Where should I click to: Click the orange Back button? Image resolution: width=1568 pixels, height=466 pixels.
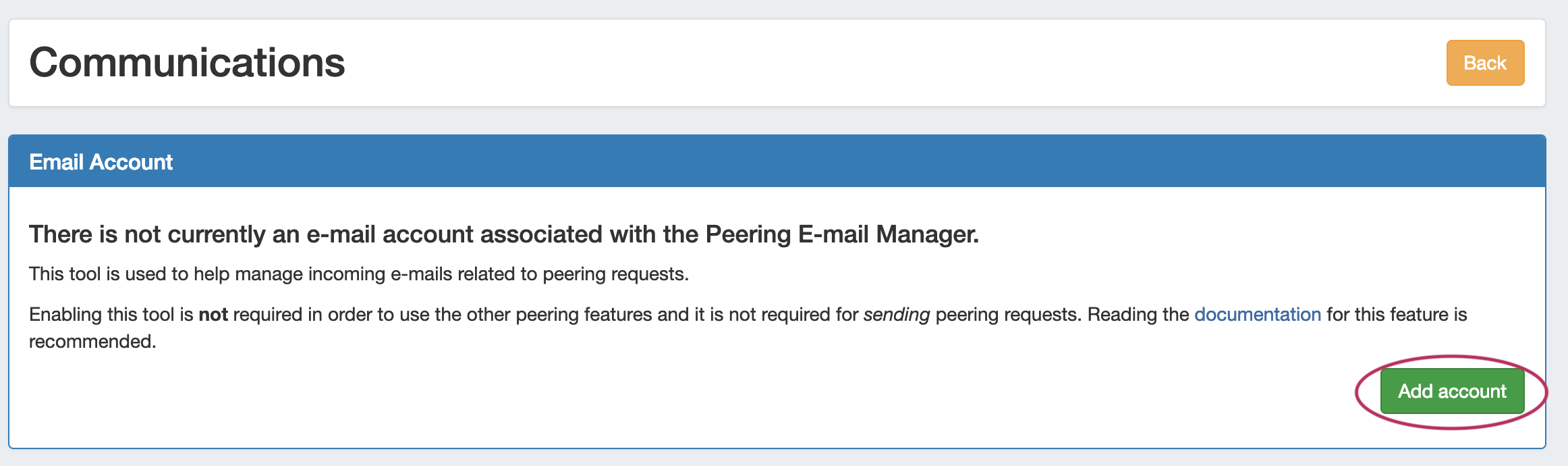1484,63
